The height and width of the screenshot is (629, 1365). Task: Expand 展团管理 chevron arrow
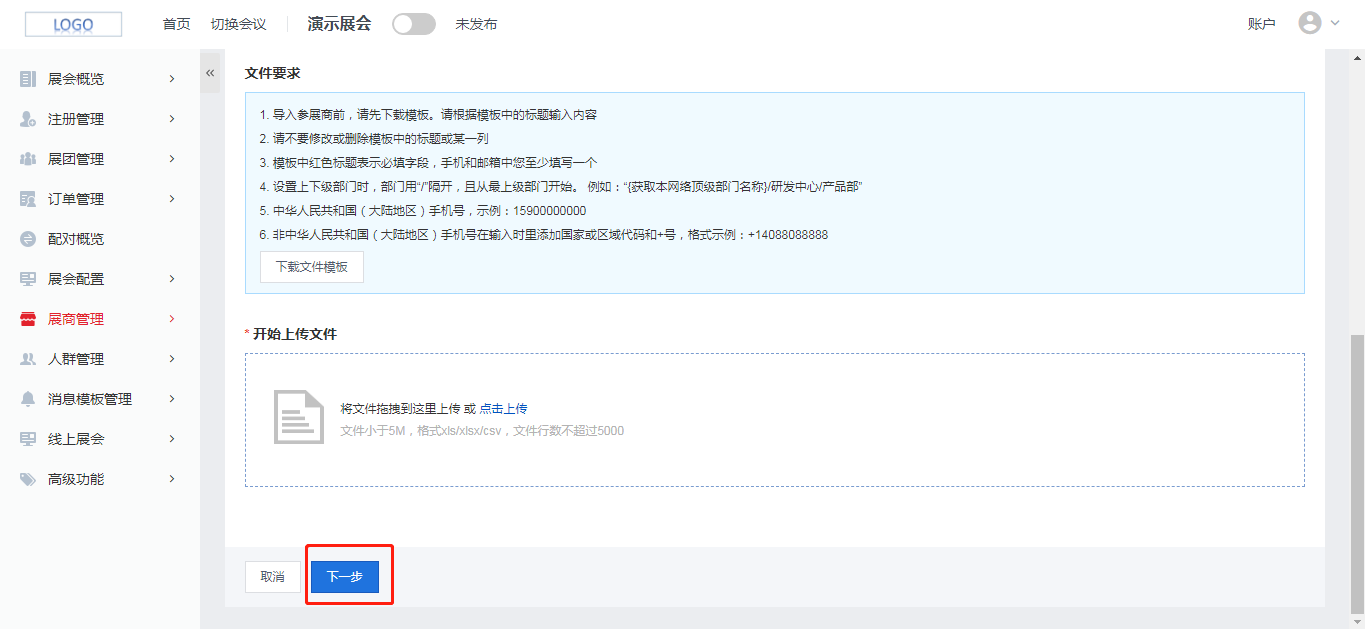pyautogui.click(x=172, y=159)
